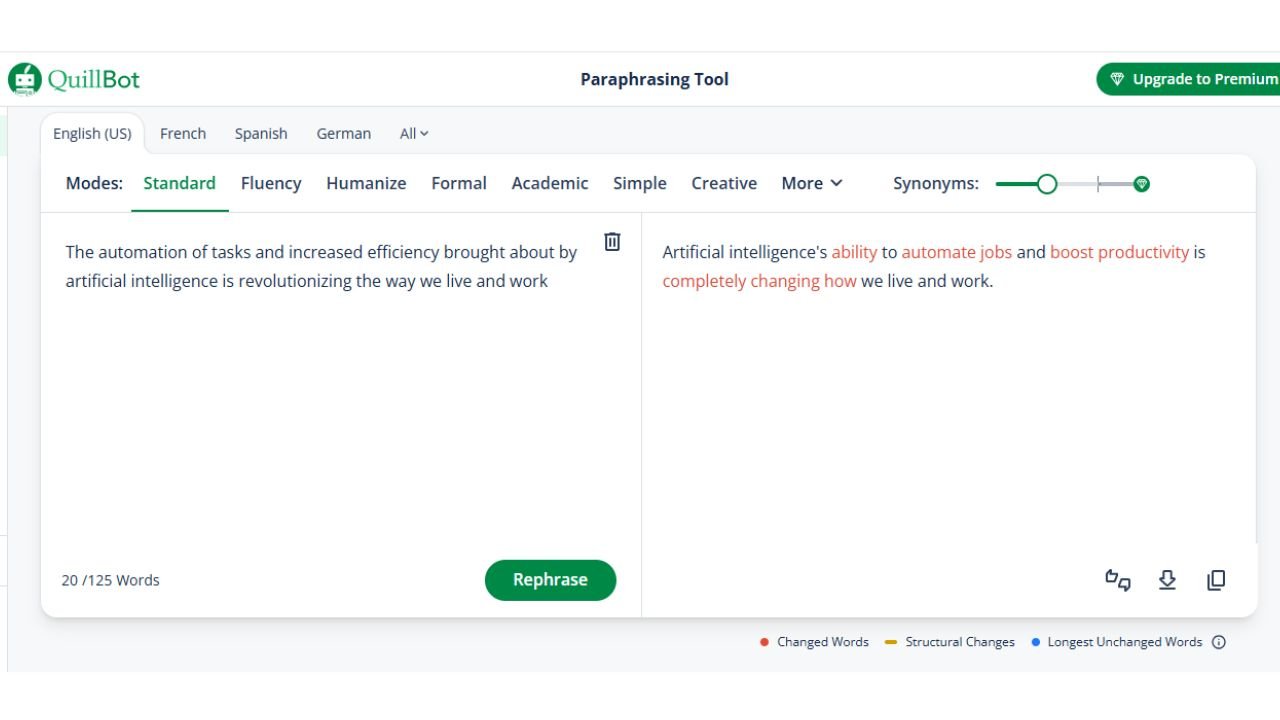This screenshot has height=720, width=1280.
Task: Click diamond icon in Upgrade button
Action: (1117, 80)
